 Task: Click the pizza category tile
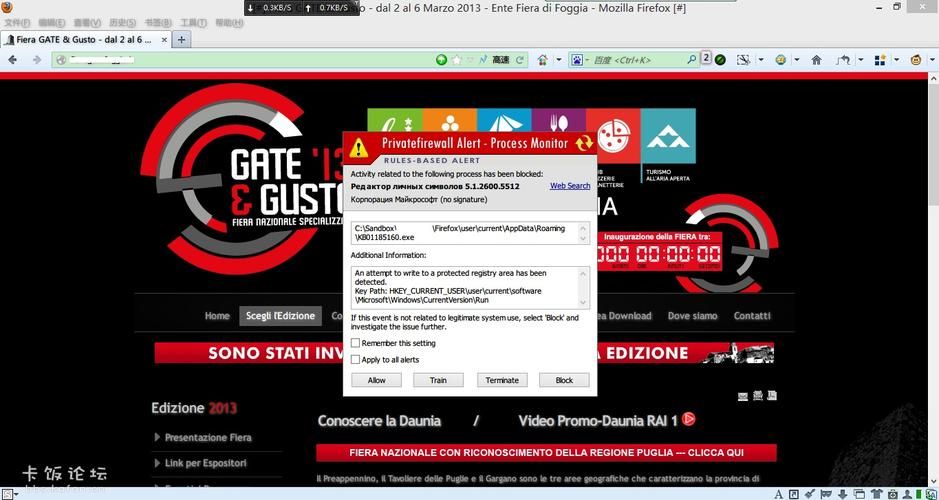[x=613, y=136]
